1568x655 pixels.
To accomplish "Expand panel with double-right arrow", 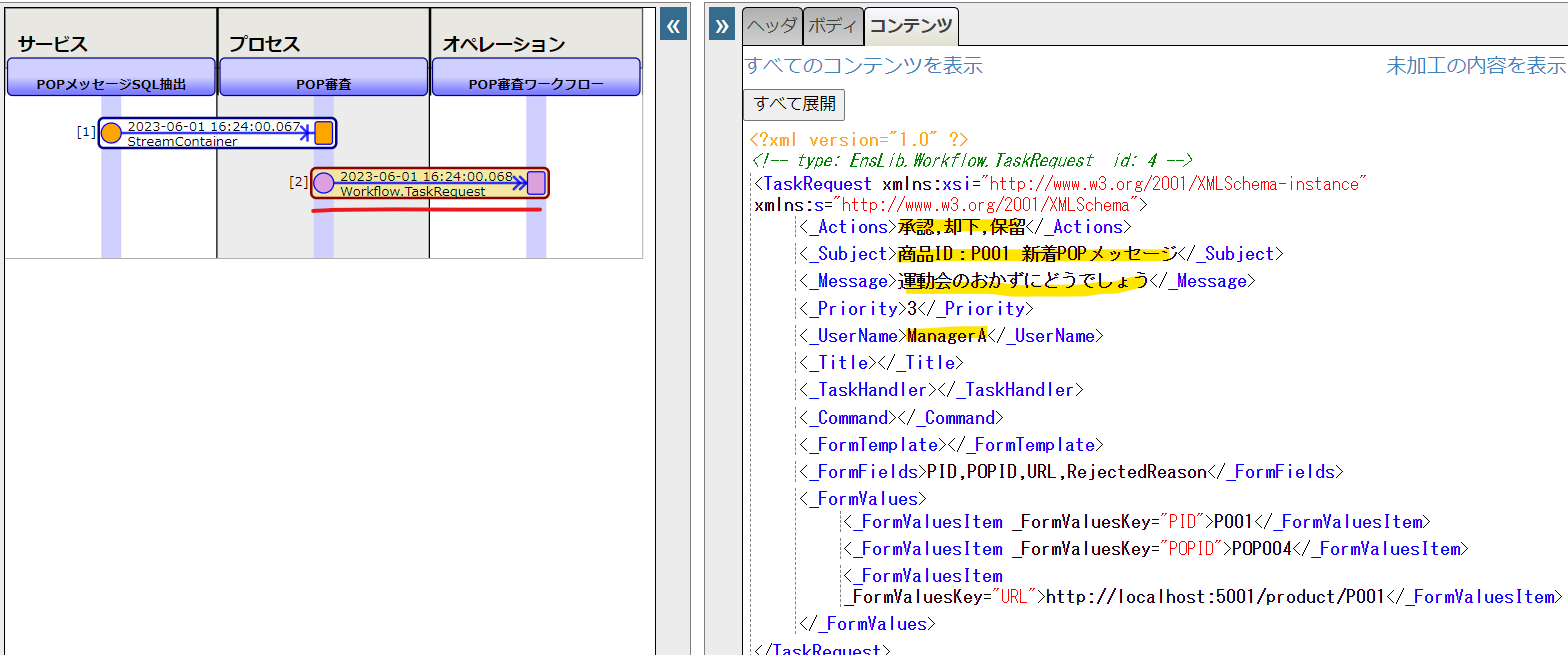I will [x=721, y=26].
